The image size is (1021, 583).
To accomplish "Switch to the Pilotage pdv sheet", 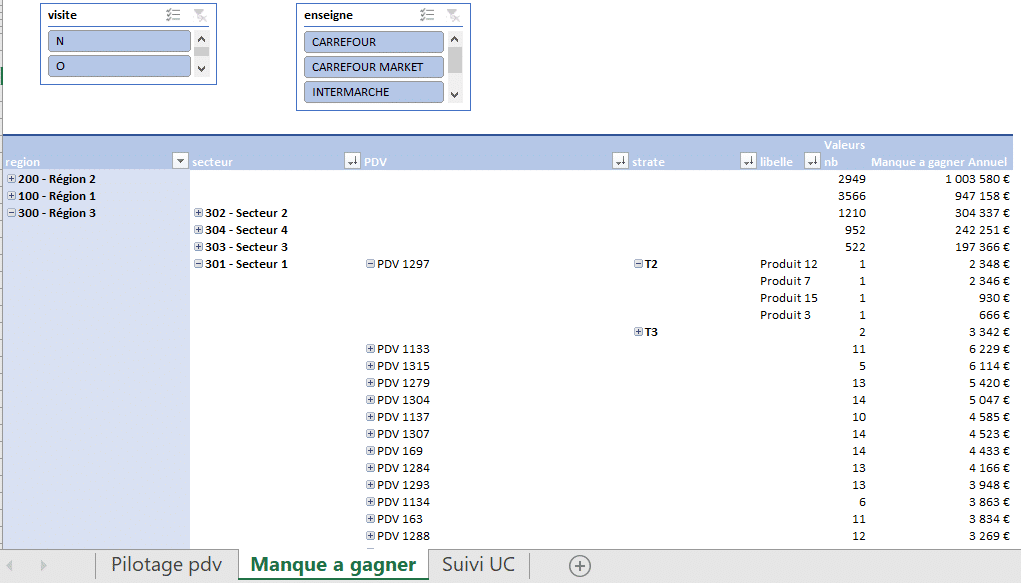I will pyautogui.click(x=167, y=565).
